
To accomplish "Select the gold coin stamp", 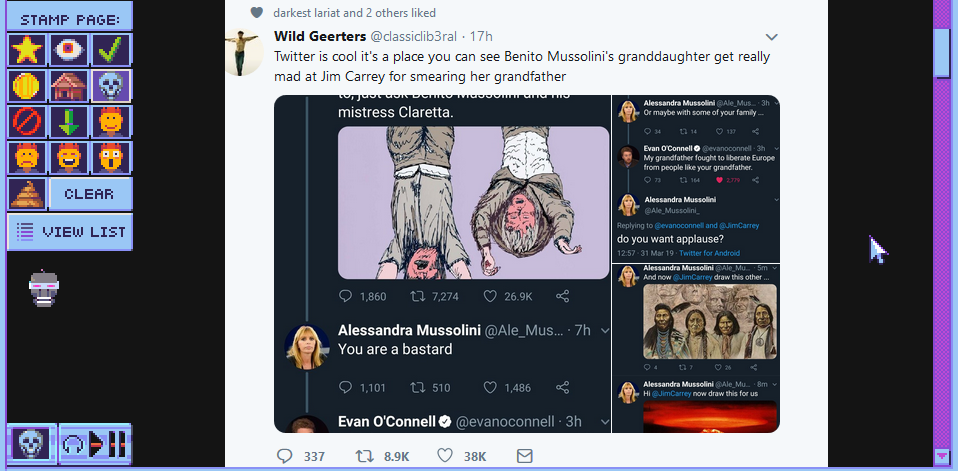I will (x=26, y=86).
